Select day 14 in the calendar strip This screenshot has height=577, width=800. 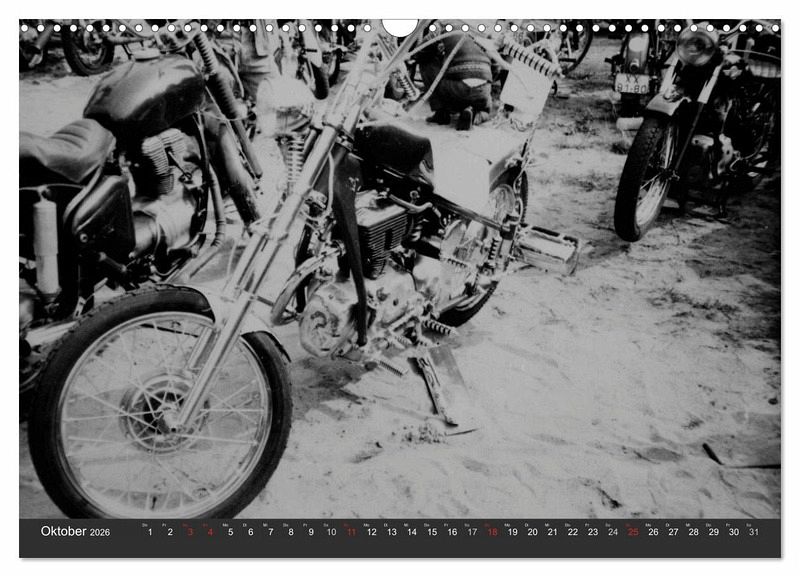click(x=412, y=532)
